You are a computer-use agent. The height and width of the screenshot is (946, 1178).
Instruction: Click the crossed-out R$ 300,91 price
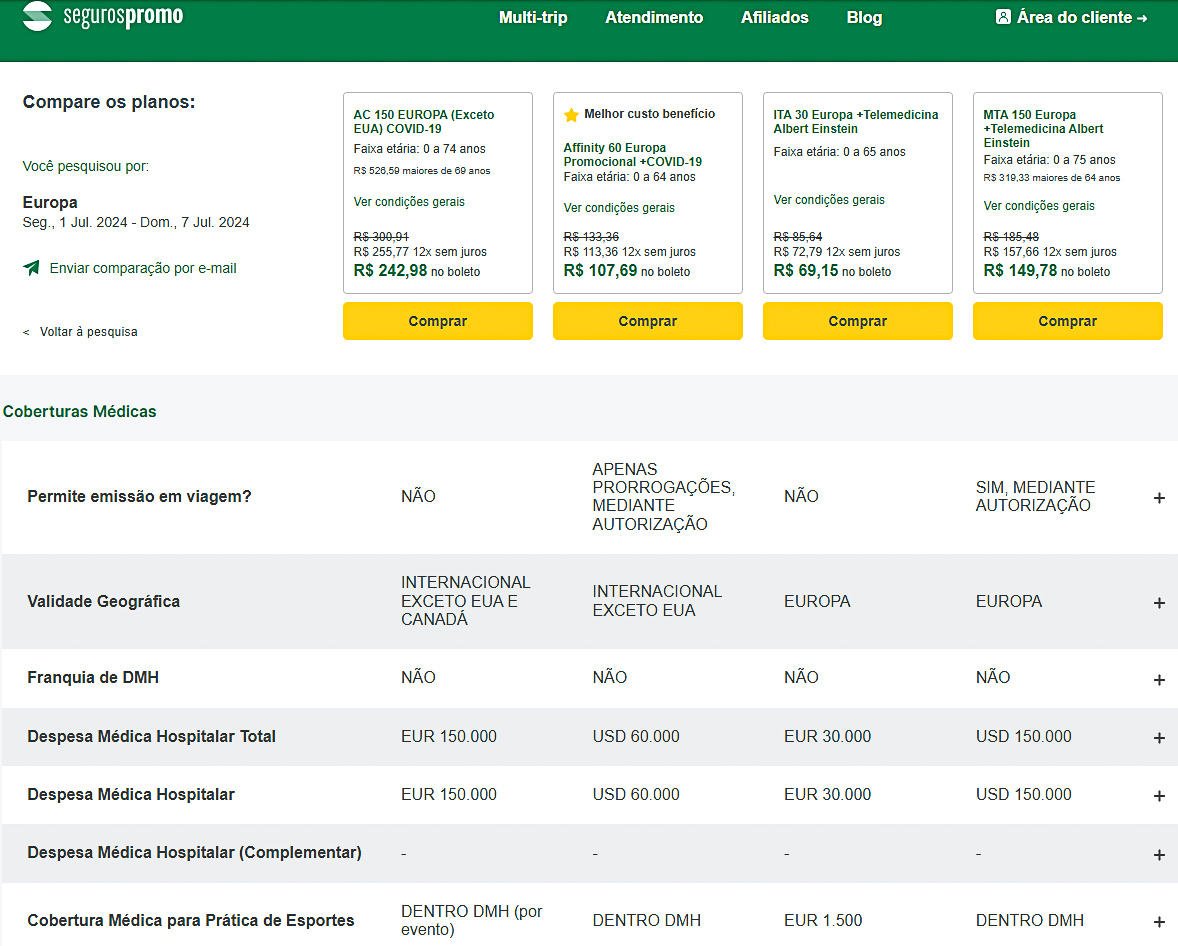382,237
